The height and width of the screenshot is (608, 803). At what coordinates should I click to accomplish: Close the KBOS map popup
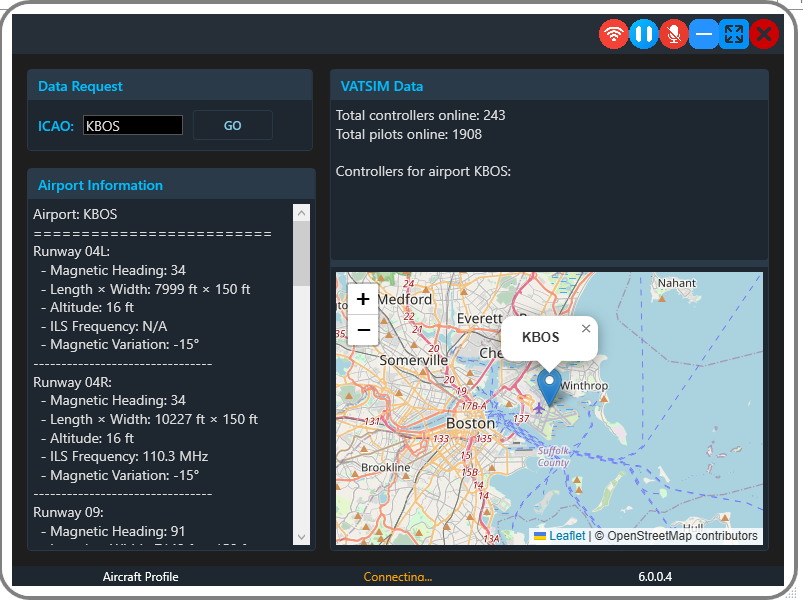[x=586, y=329]
